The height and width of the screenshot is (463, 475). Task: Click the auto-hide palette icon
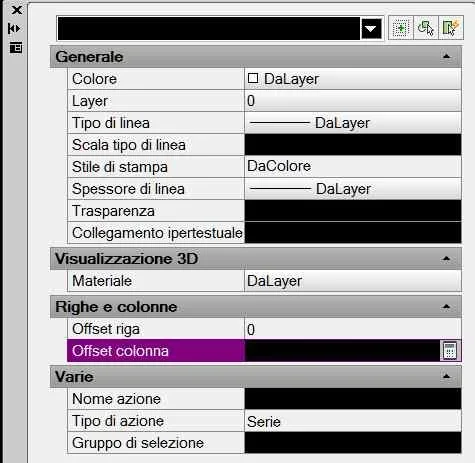[x=14, y=29]
